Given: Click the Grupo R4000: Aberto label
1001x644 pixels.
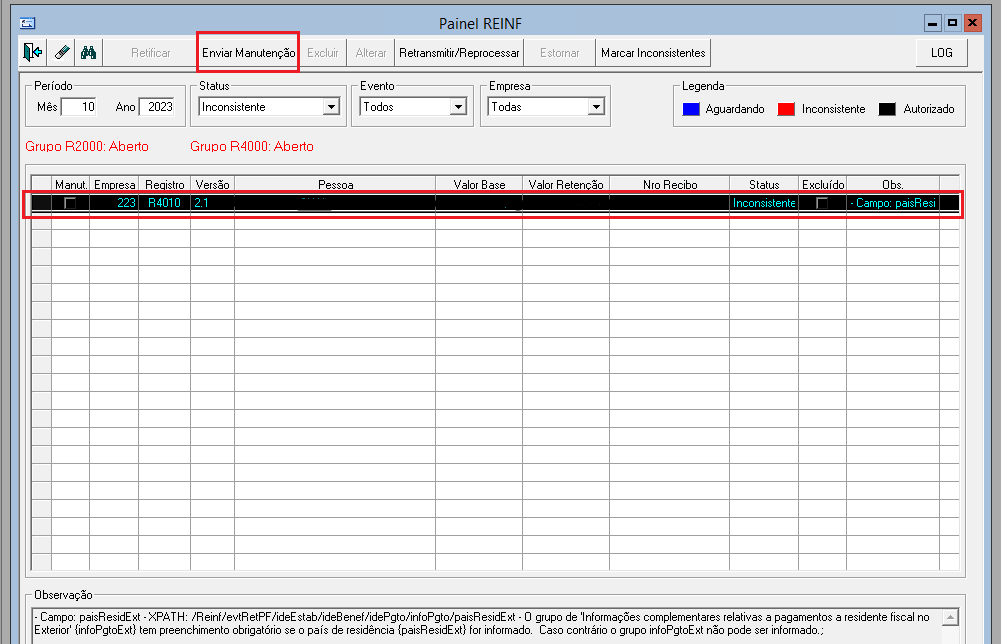Looking at the screenshot, I should (252, 146).
